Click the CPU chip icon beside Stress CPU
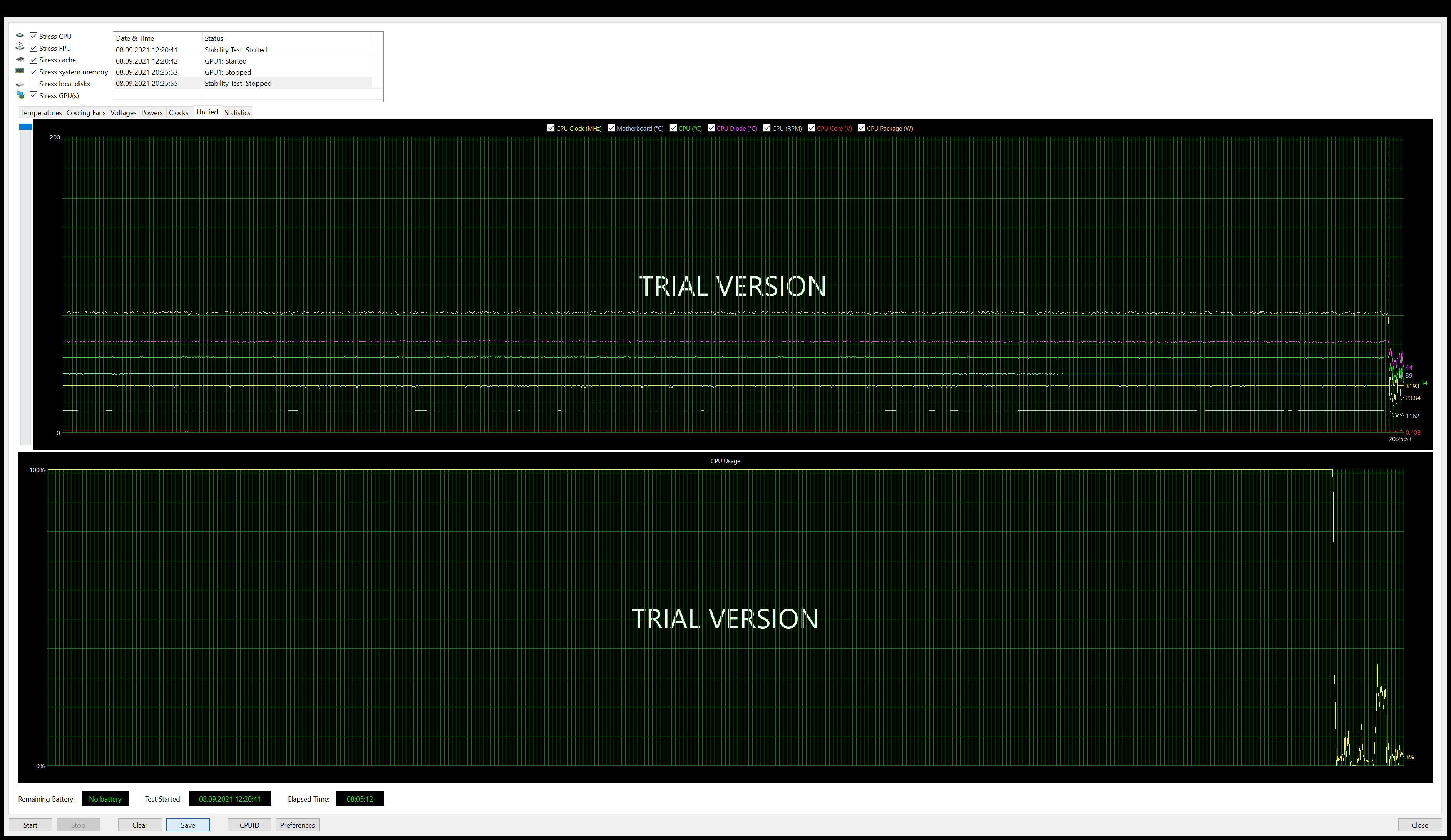Screen dimensions: 1451x840 click(20, 36)
